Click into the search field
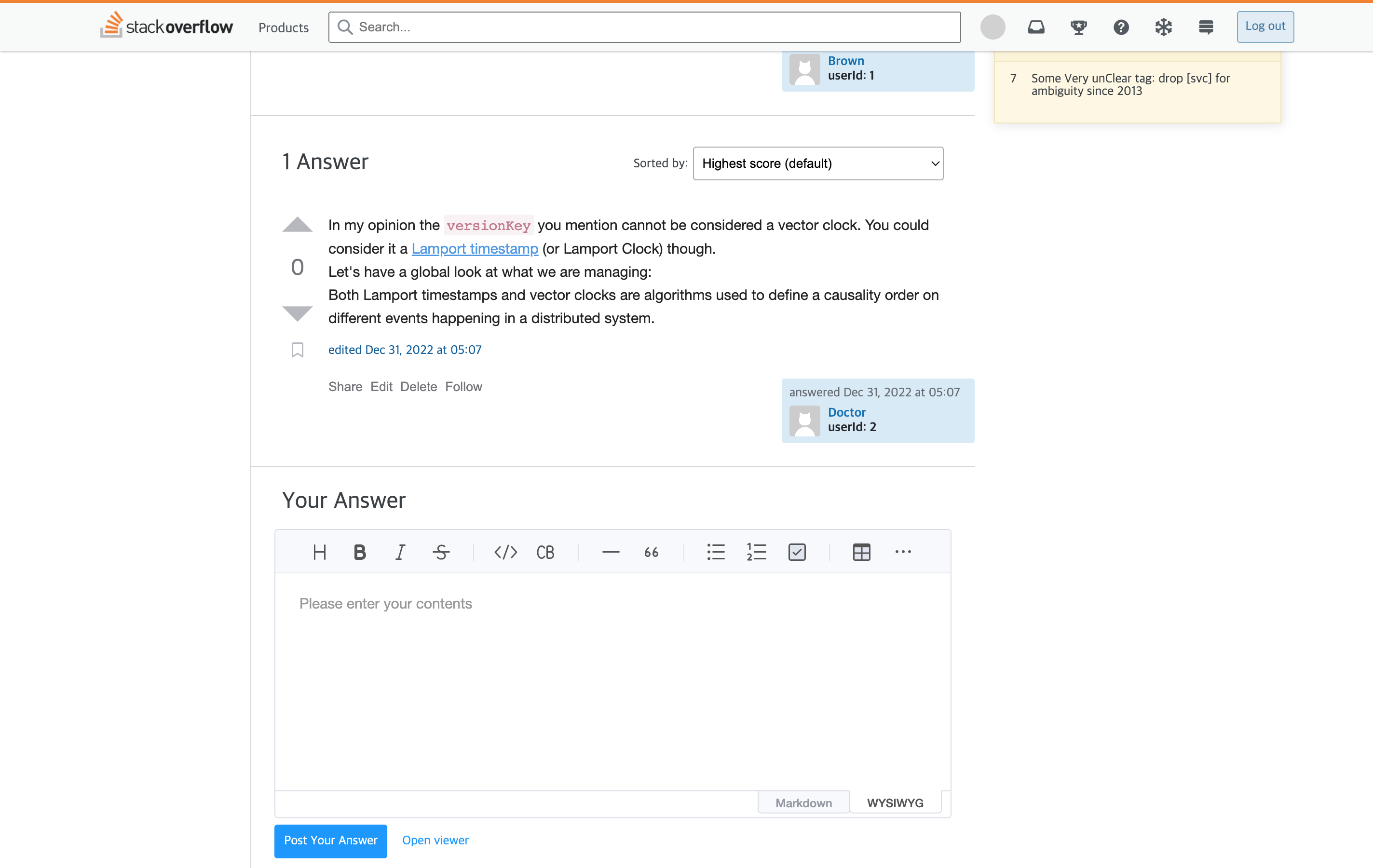Viewport: 1373px width, 868px height. [x=644, y=27]
